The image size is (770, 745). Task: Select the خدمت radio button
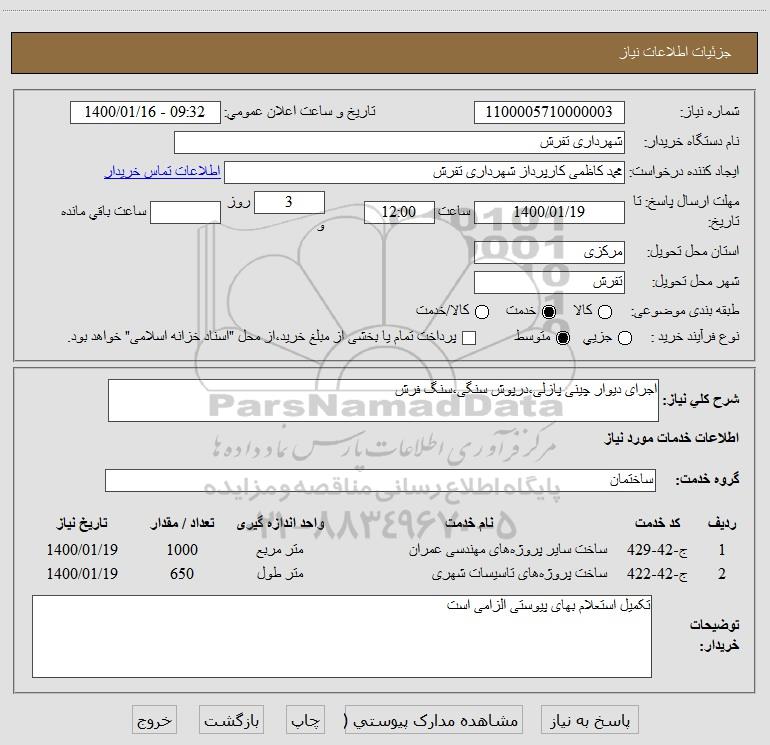tap(548, 312)
